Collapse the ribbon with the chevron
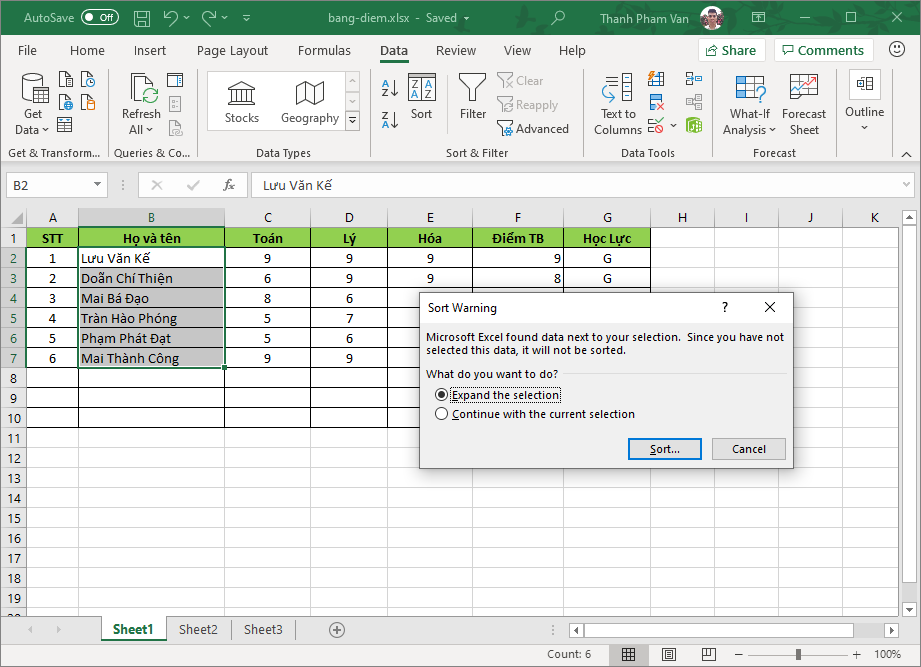 pyautogui.click(x=906, y=154)
